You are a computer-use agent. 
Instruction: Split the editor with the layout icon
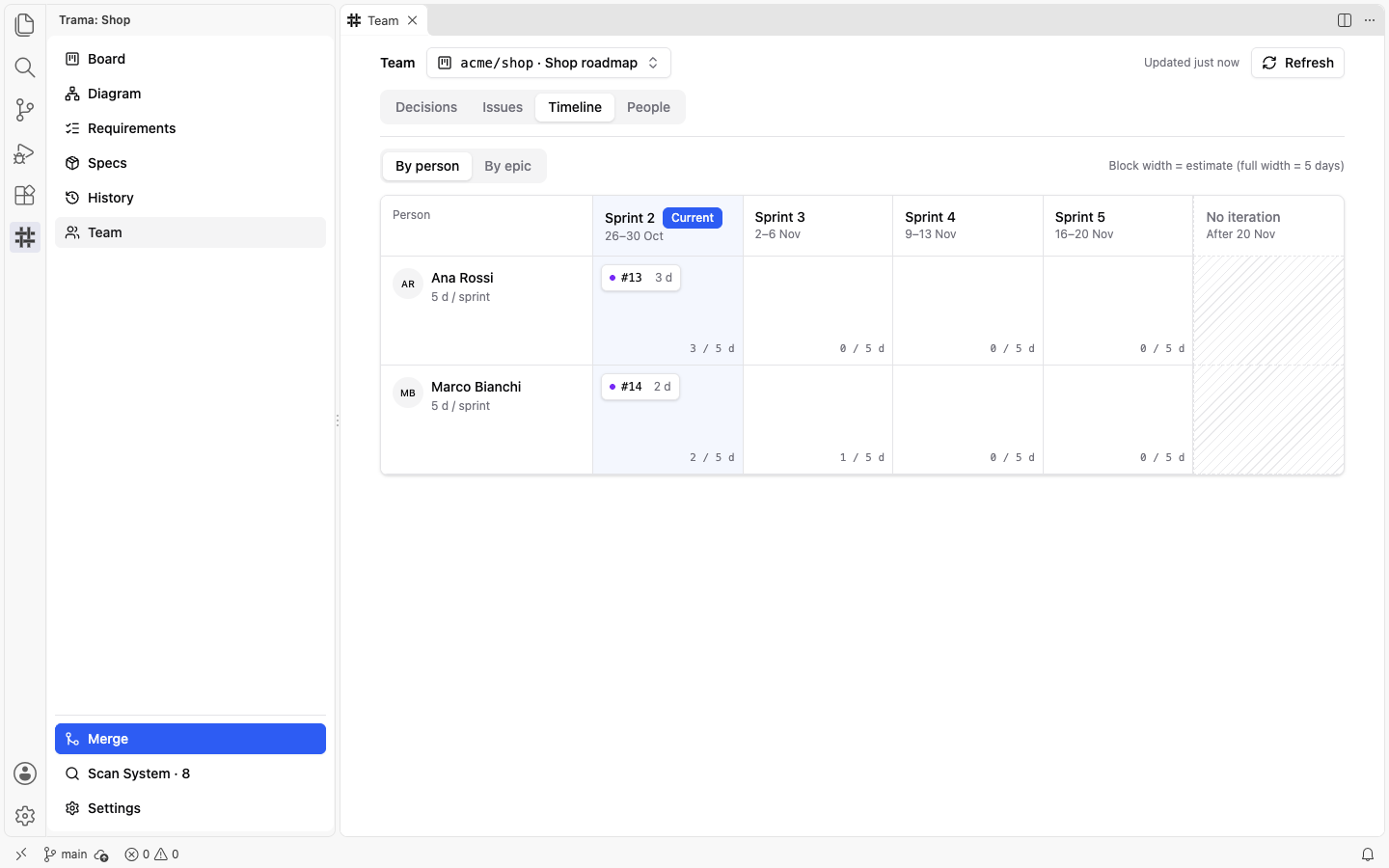pos(1345,20)
